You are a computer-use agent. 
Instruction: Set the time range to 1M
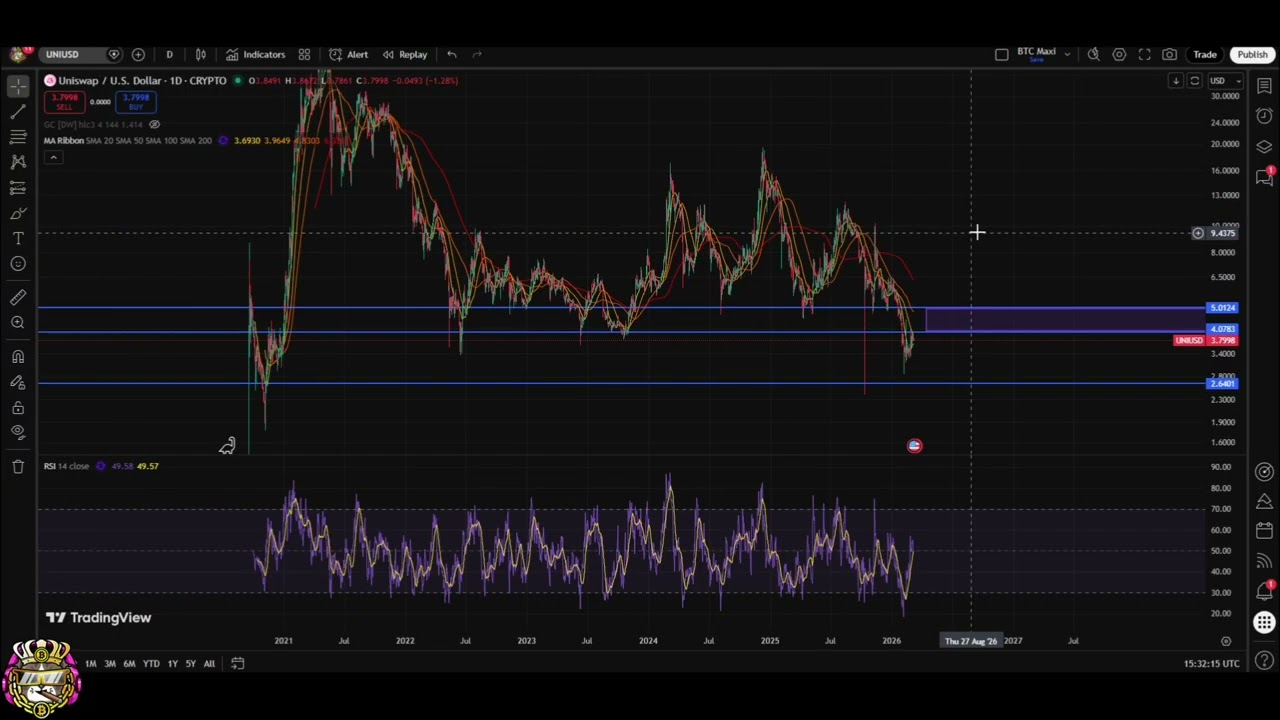pyautogui.click(x=90, y=664)
